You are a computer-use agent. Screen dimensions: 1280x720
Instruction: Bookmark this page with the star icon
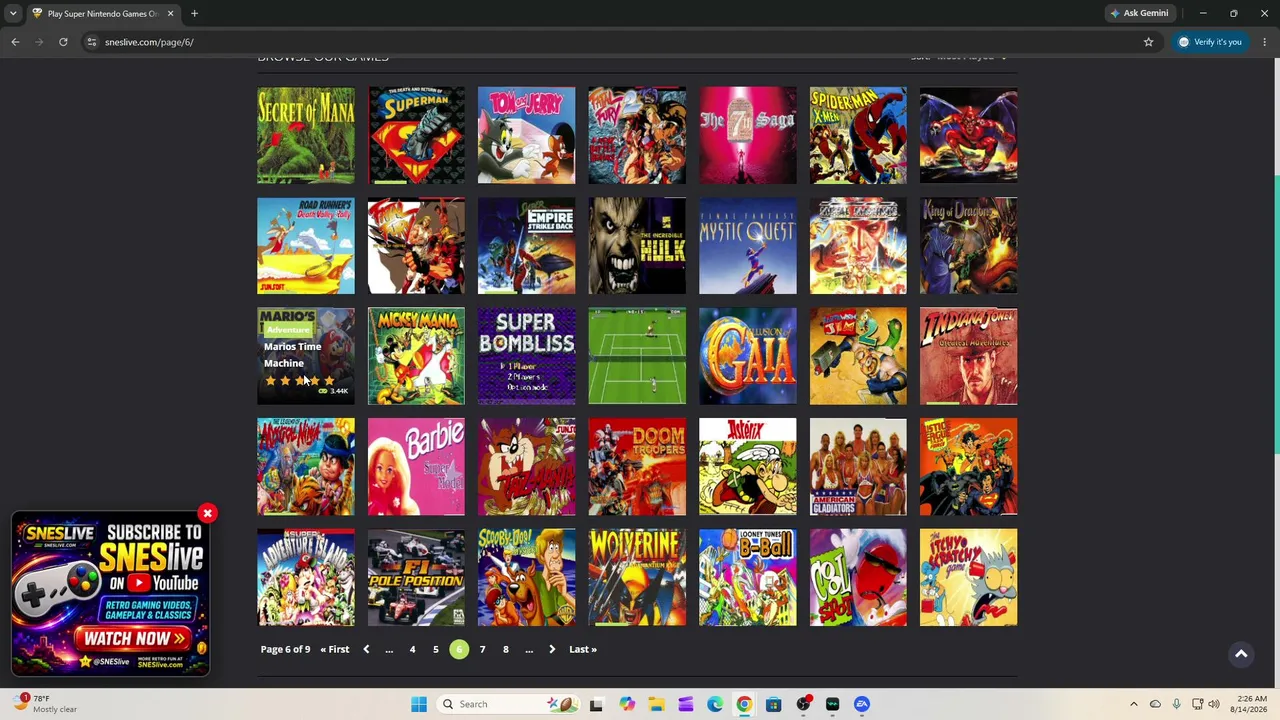pyautogui.click(x=1148, y=42)
